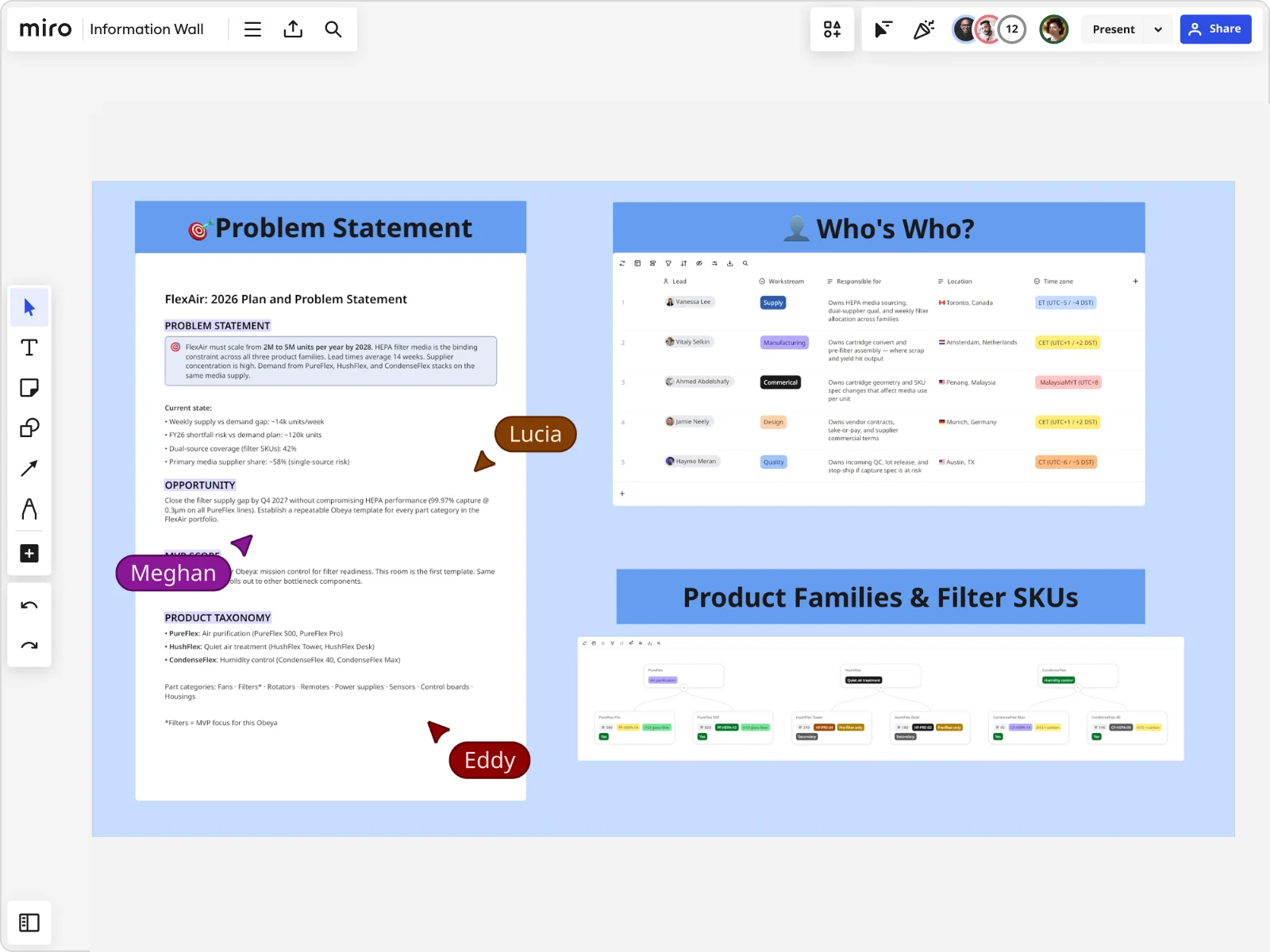Screen dimensions: 1270x952
Task: Open the apps and templates icon
Action: click(832, 29)
